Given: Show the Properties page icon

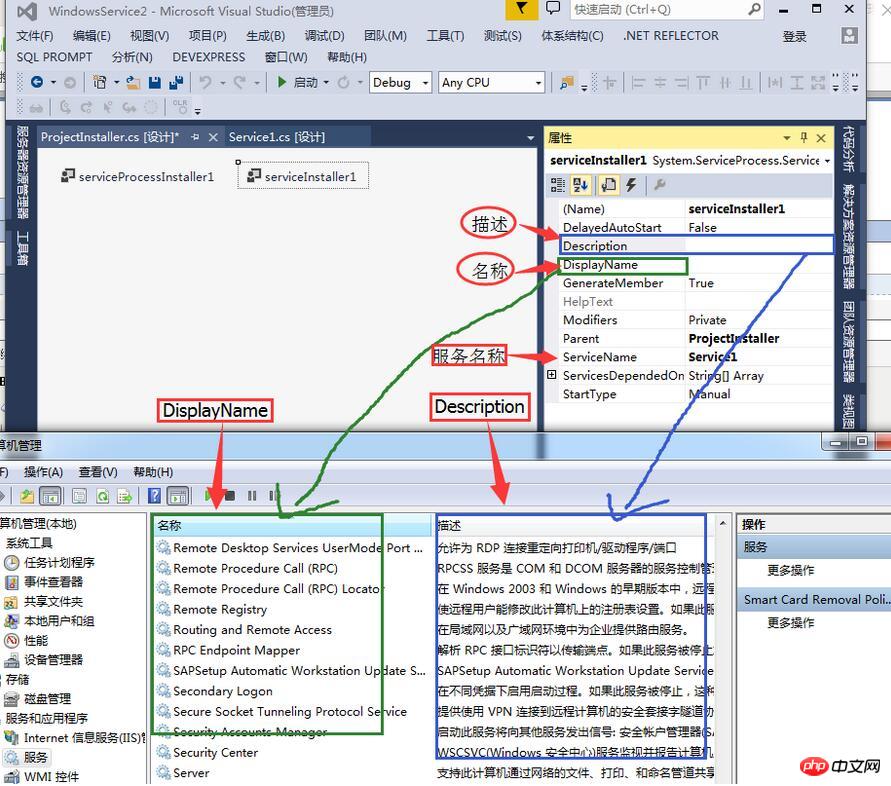Looking at the screenshot, I should tap(608, 185).
